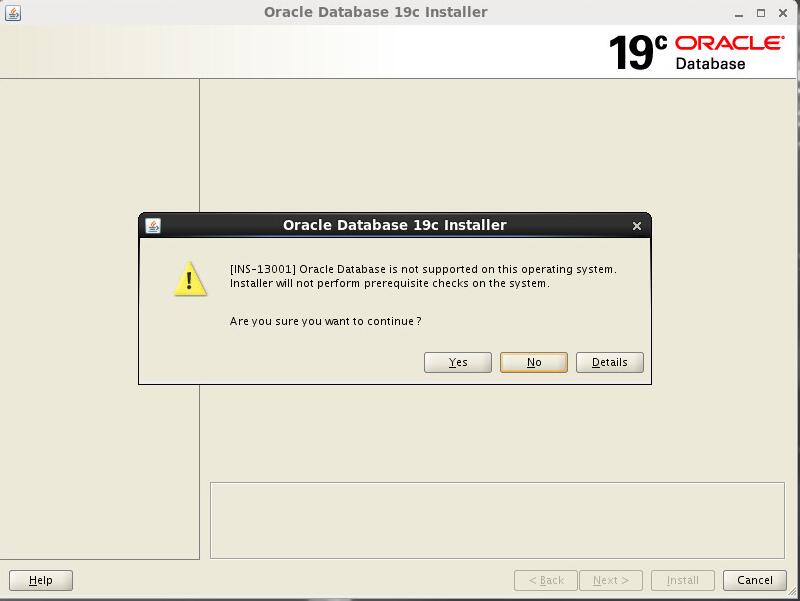
Task: Cancel the Oracle installer
Action: pos(755,580)
